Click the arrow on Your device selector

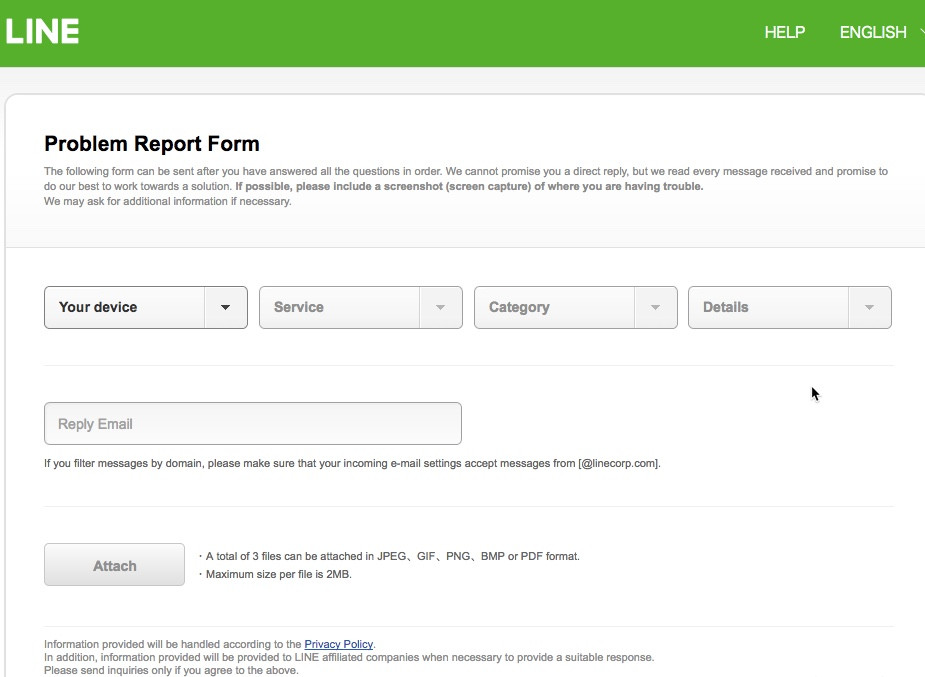pos(226,307)
